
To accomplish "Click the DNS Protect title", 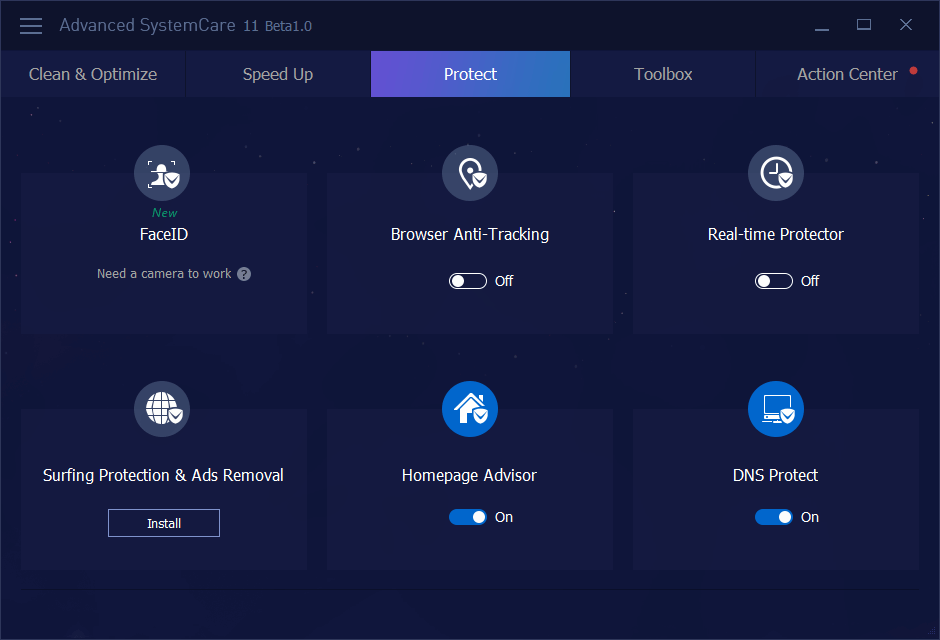I will point(775,476).
